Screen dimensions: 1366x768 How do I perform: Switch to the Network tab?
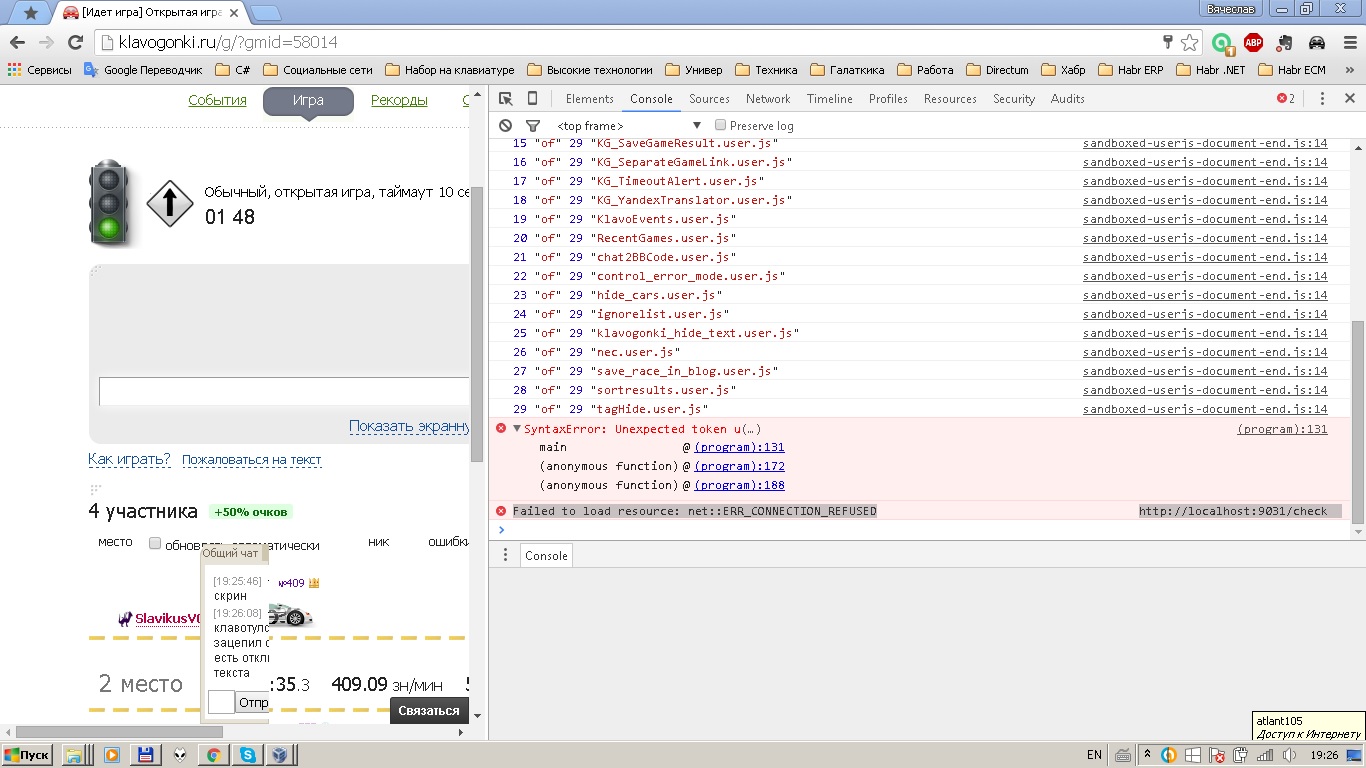pyautogui.click(x=767, y=99)
